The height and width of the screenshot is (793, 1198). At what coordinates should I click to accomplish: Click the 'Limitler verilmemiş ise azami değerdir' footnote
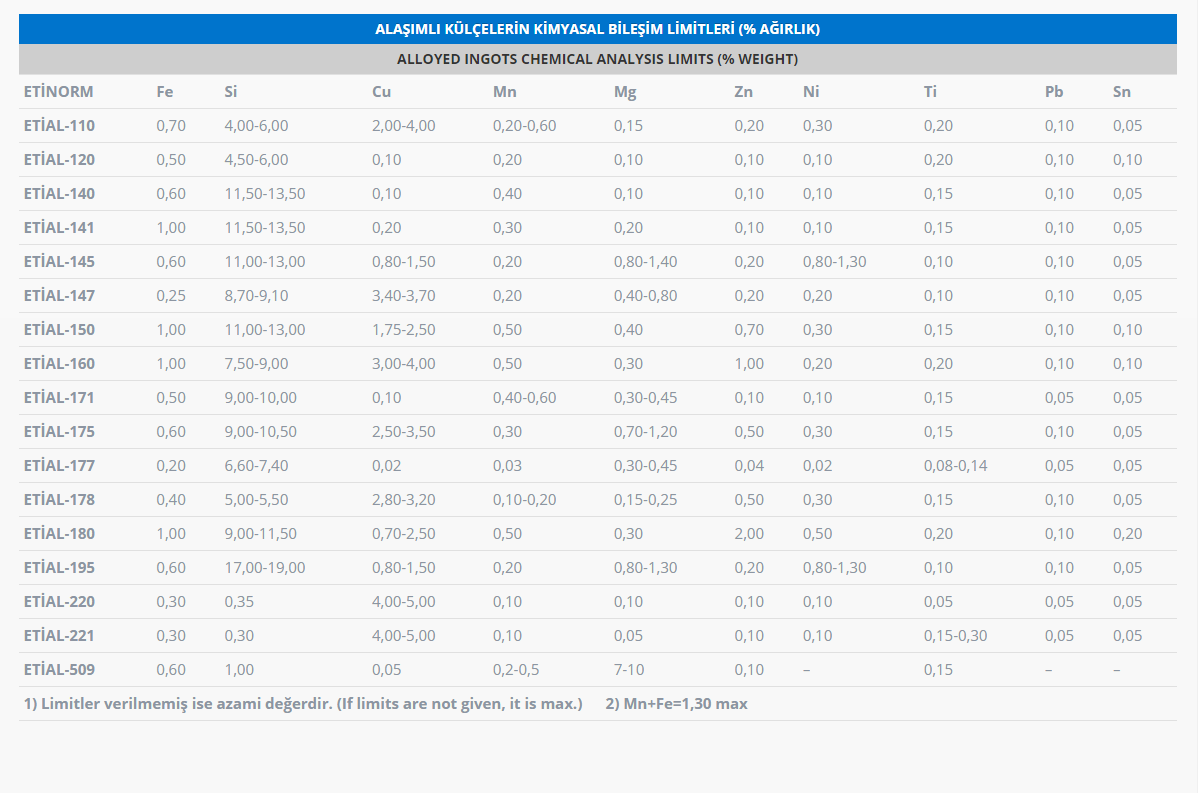point(302,704)
